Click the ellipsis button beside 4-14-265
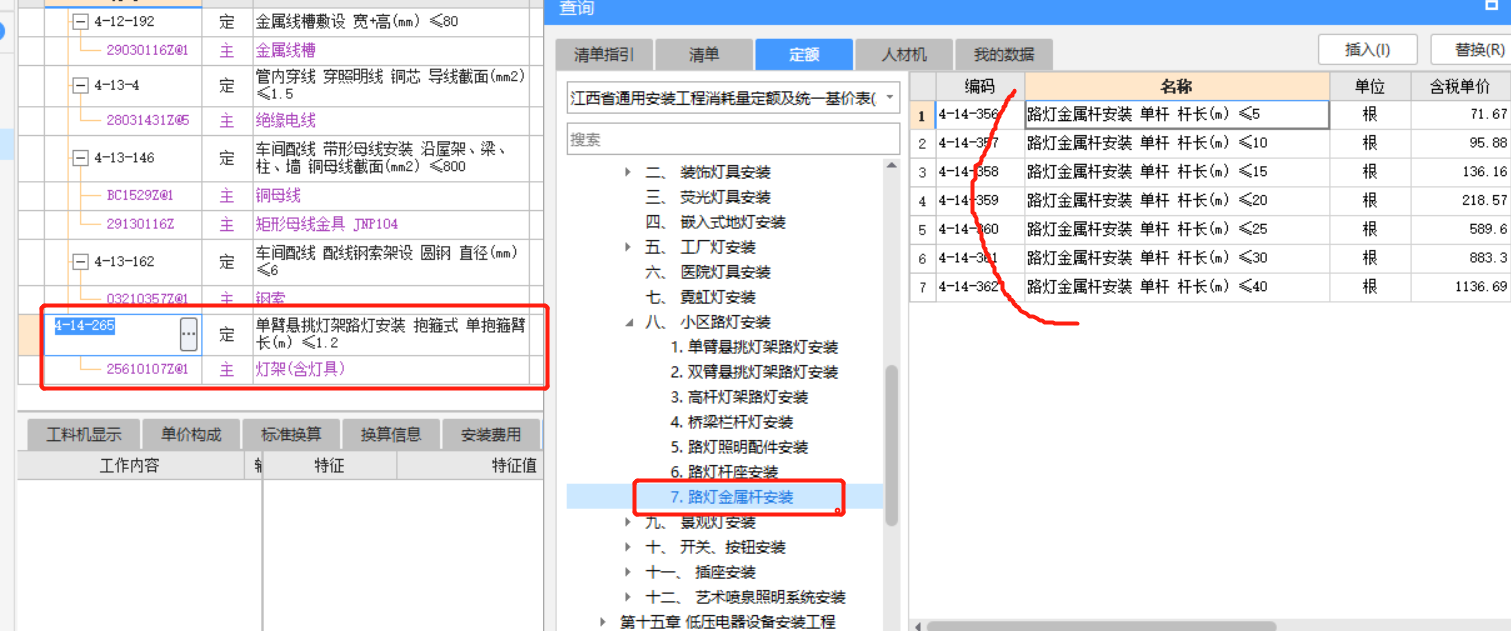This screenshot has width=1511, height=631. click(x=188, y=334)
